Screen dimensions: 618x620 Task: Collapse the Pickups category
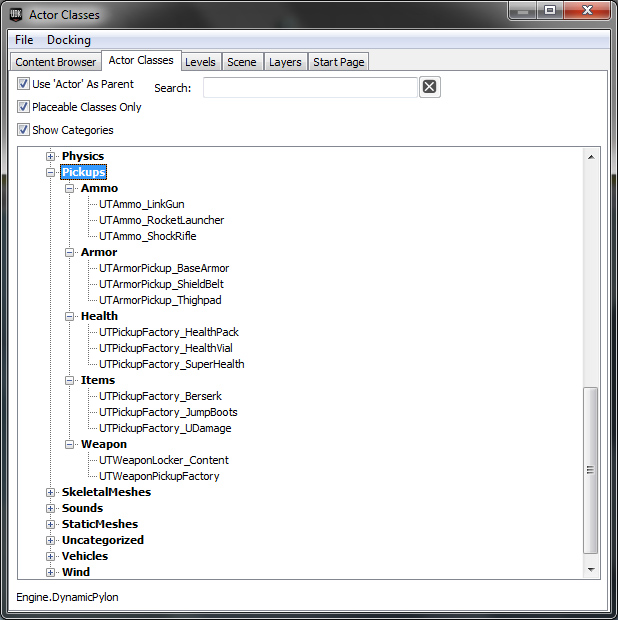pyautogui.click(x=50, y=172)
